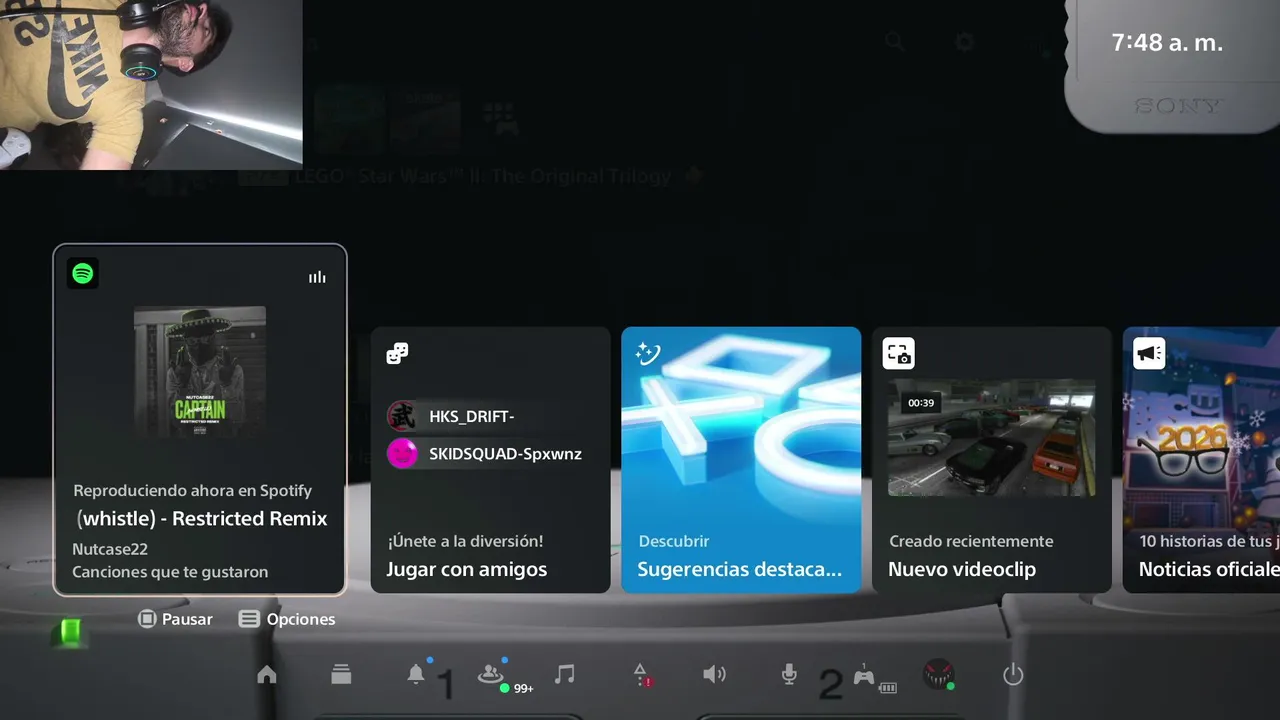1280x720 pixels.
Task: Open Game Base friends icon
Action: pyautogui.click(x=490, y=675)
